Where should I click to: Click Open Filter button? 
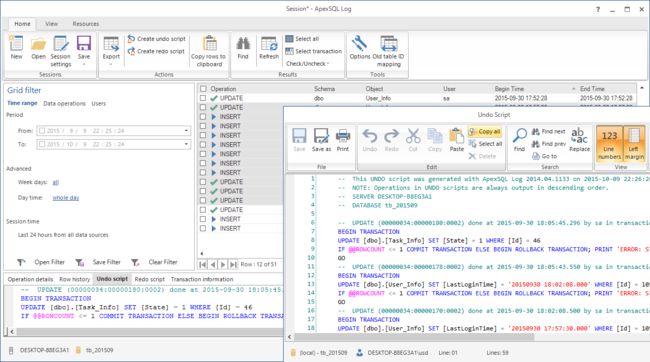(x=41, y=262)
